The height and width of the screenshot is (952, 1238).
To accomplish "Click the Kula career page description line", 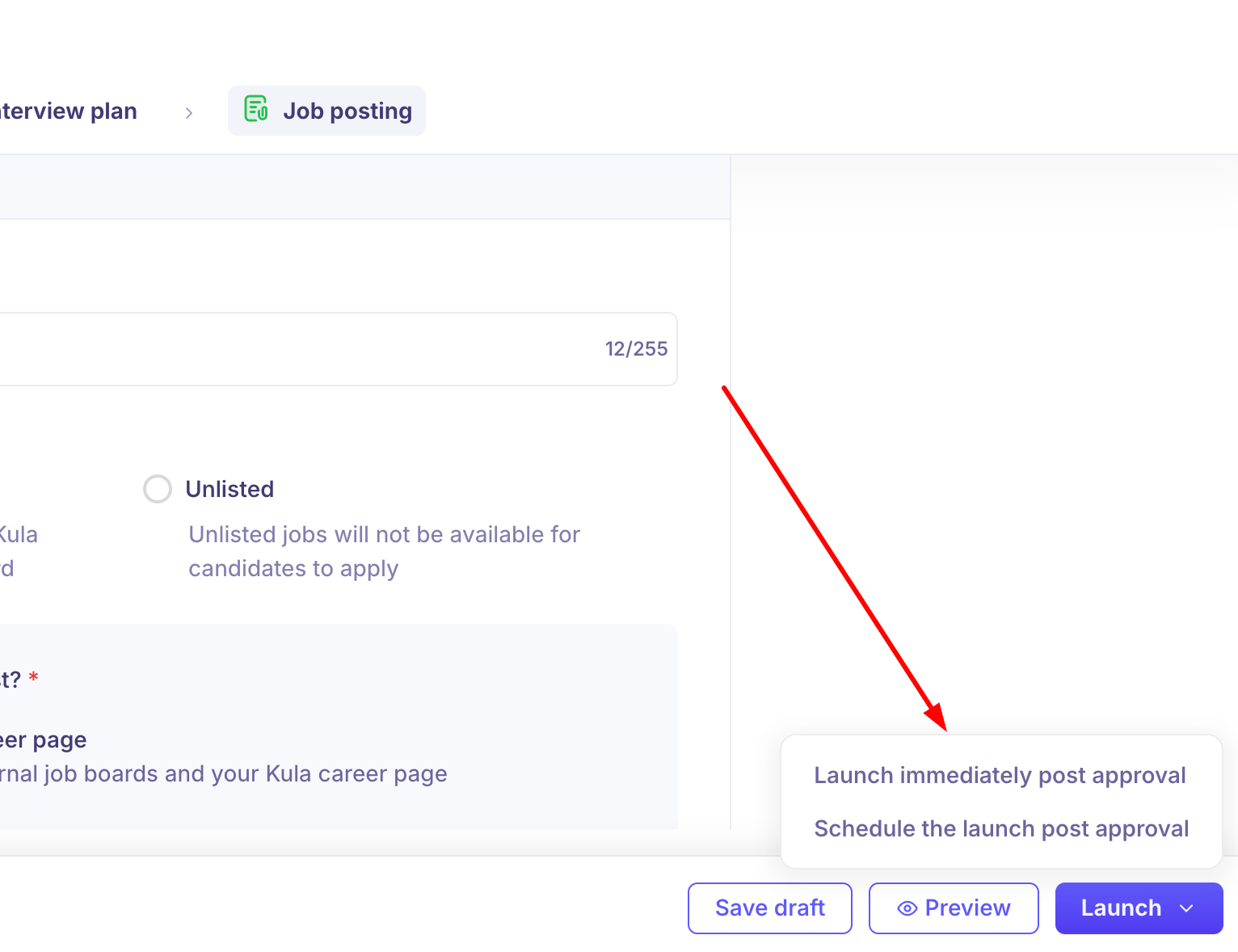I will (223, 774).
